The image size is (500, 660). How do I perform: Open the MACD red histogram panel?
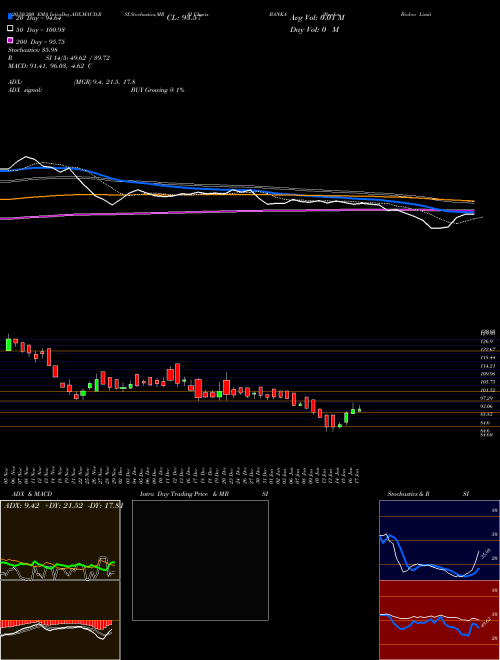point(60,620)
